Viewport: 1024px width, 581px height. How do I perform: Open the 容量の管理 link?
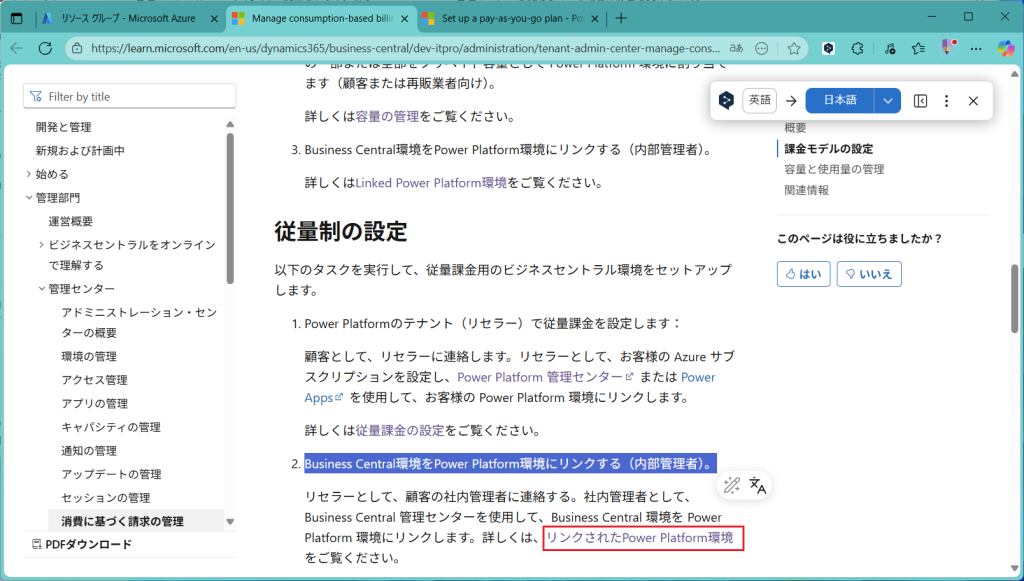[387, 116]
